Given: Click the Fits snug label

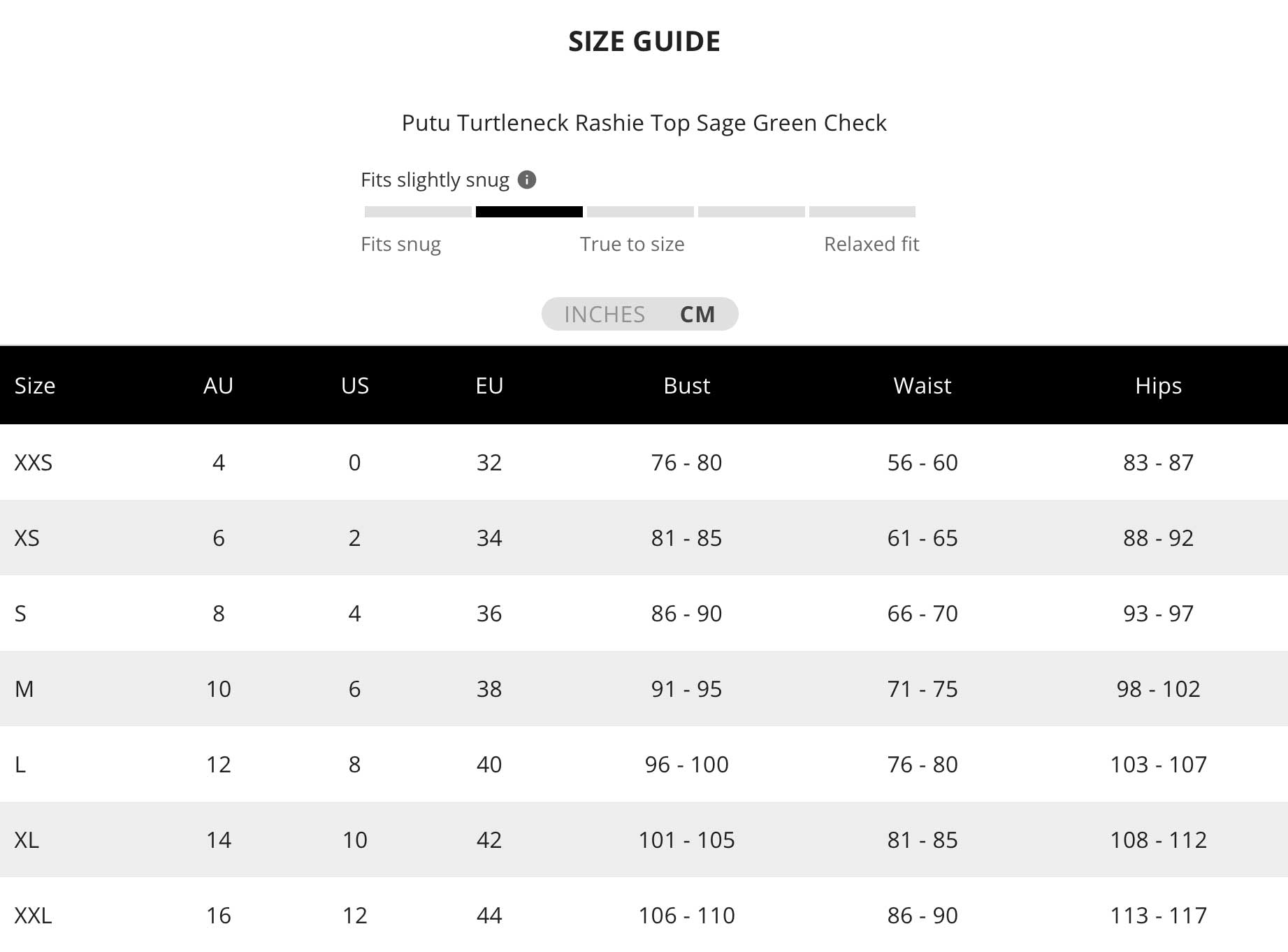Looking at the screenshot, I should pos(400,245).
